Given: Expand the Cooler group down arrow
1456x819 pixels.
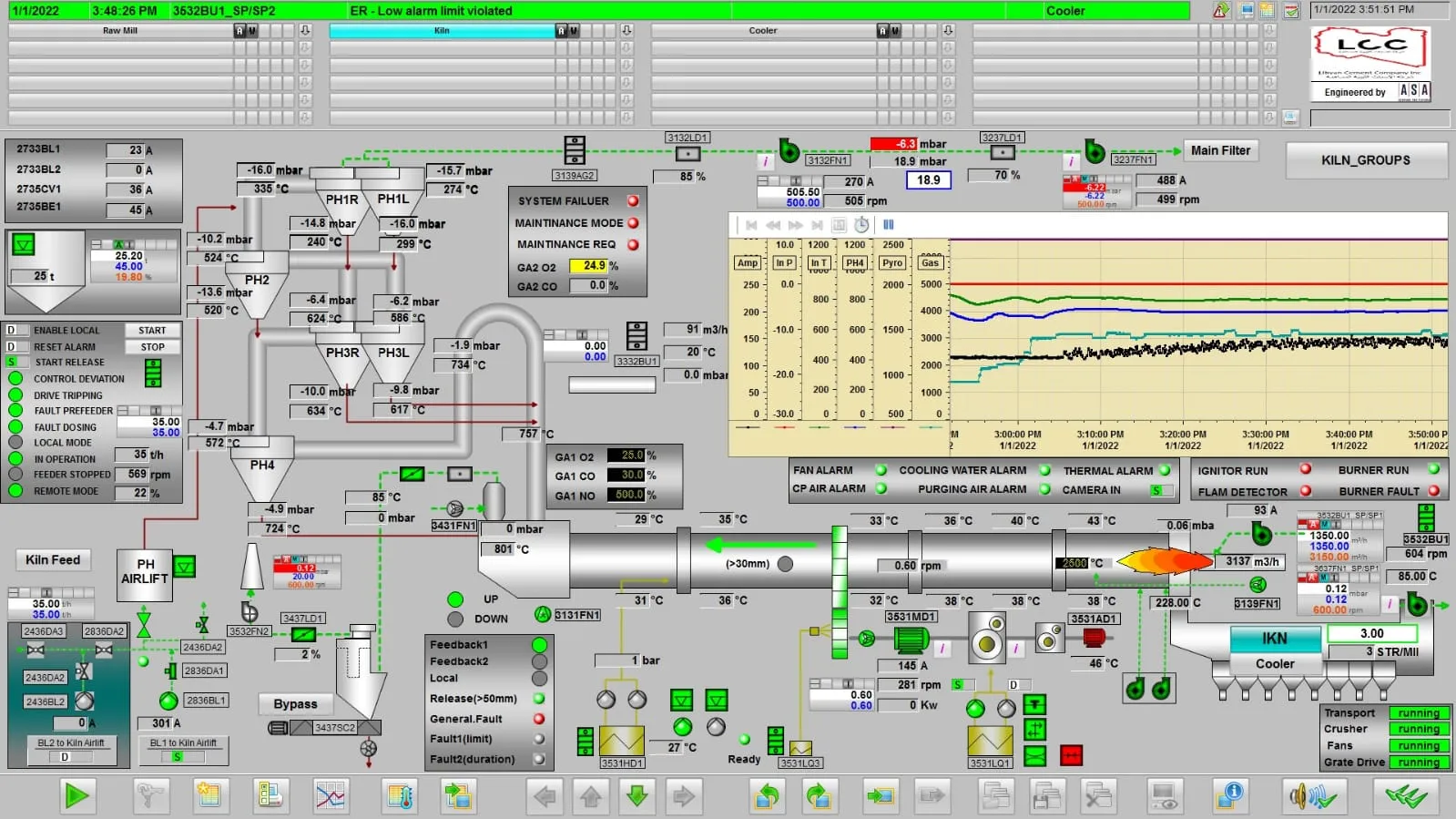Looking at the screenshot, I should 948,30.
